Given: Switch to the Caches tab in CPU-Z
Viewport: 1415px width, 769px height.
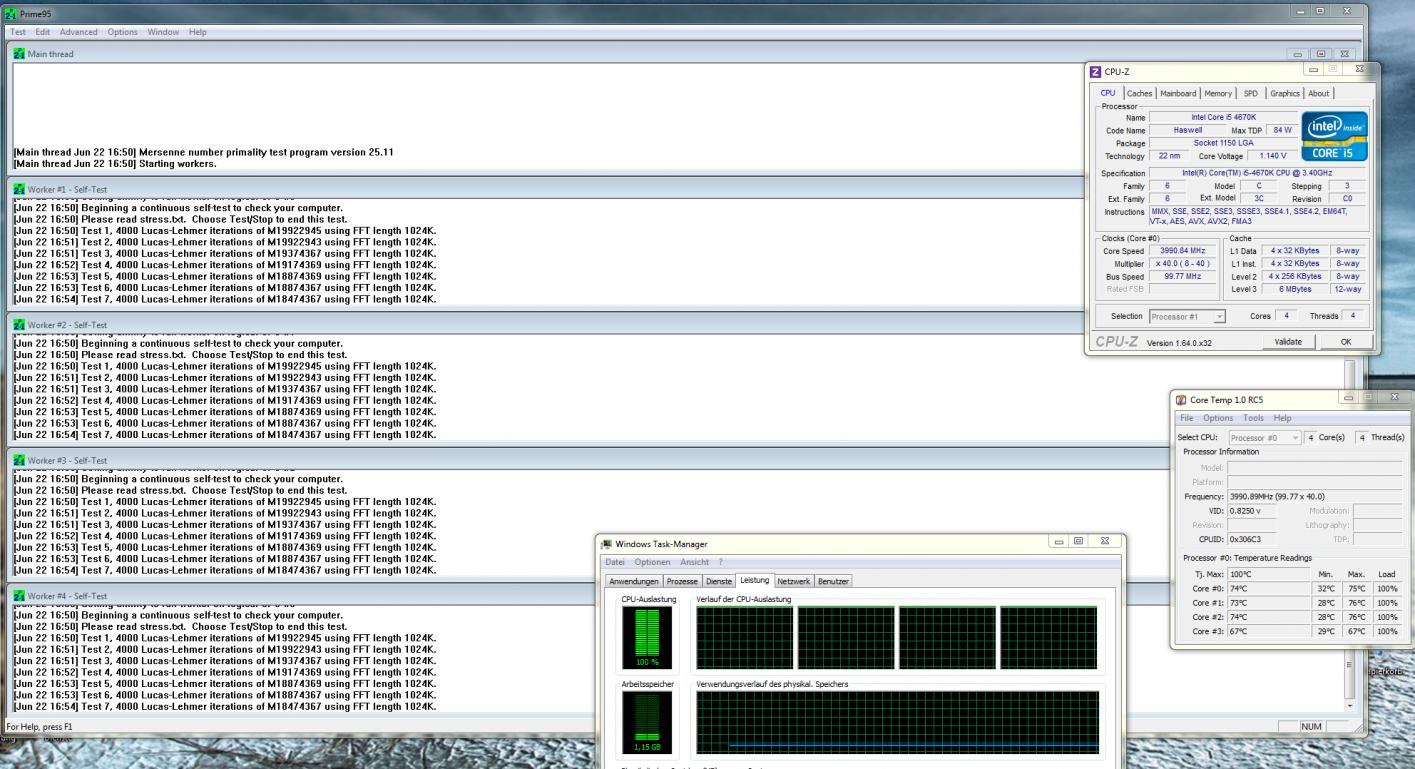Looking at the screenshot, I should click(1139, 94).
